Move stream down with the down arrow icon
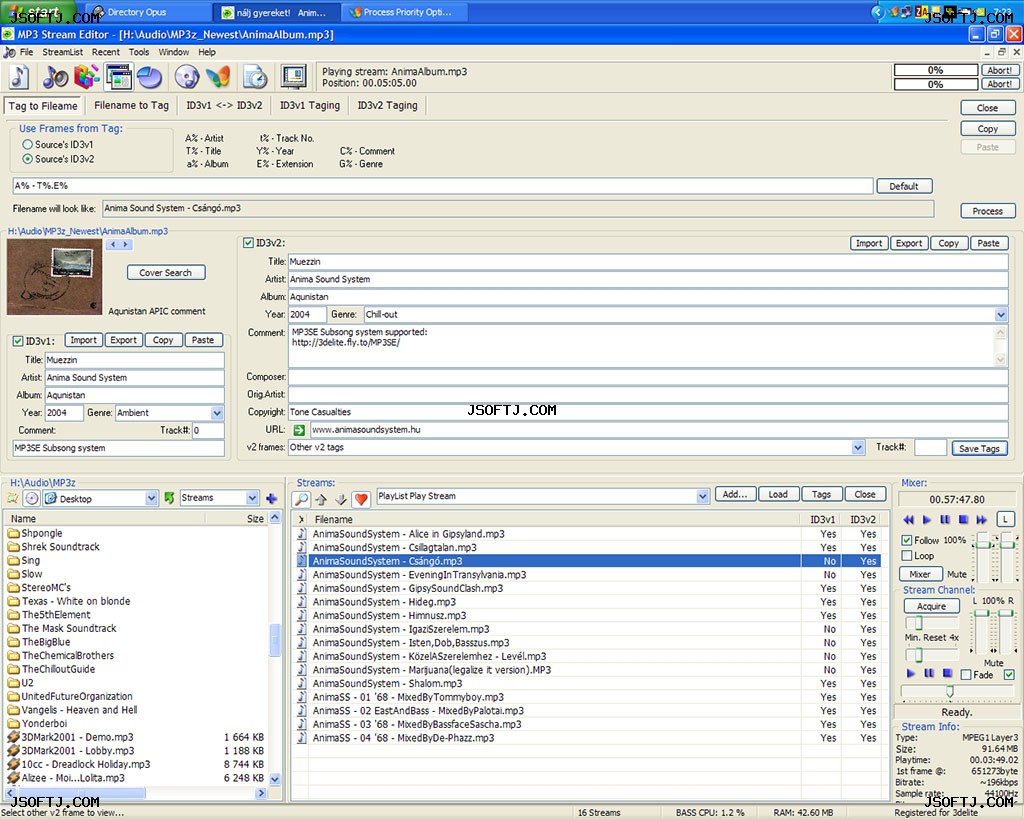The image size is (1024, 819). (x=341, y=500)
